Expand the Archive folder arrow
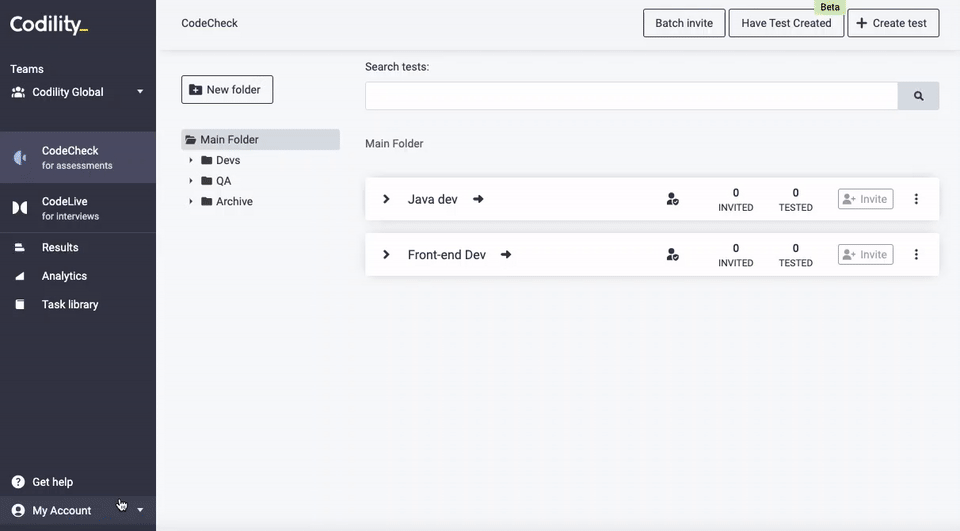Image resolution: width=960 pixels, height=531 pixels. pos(191,201)
